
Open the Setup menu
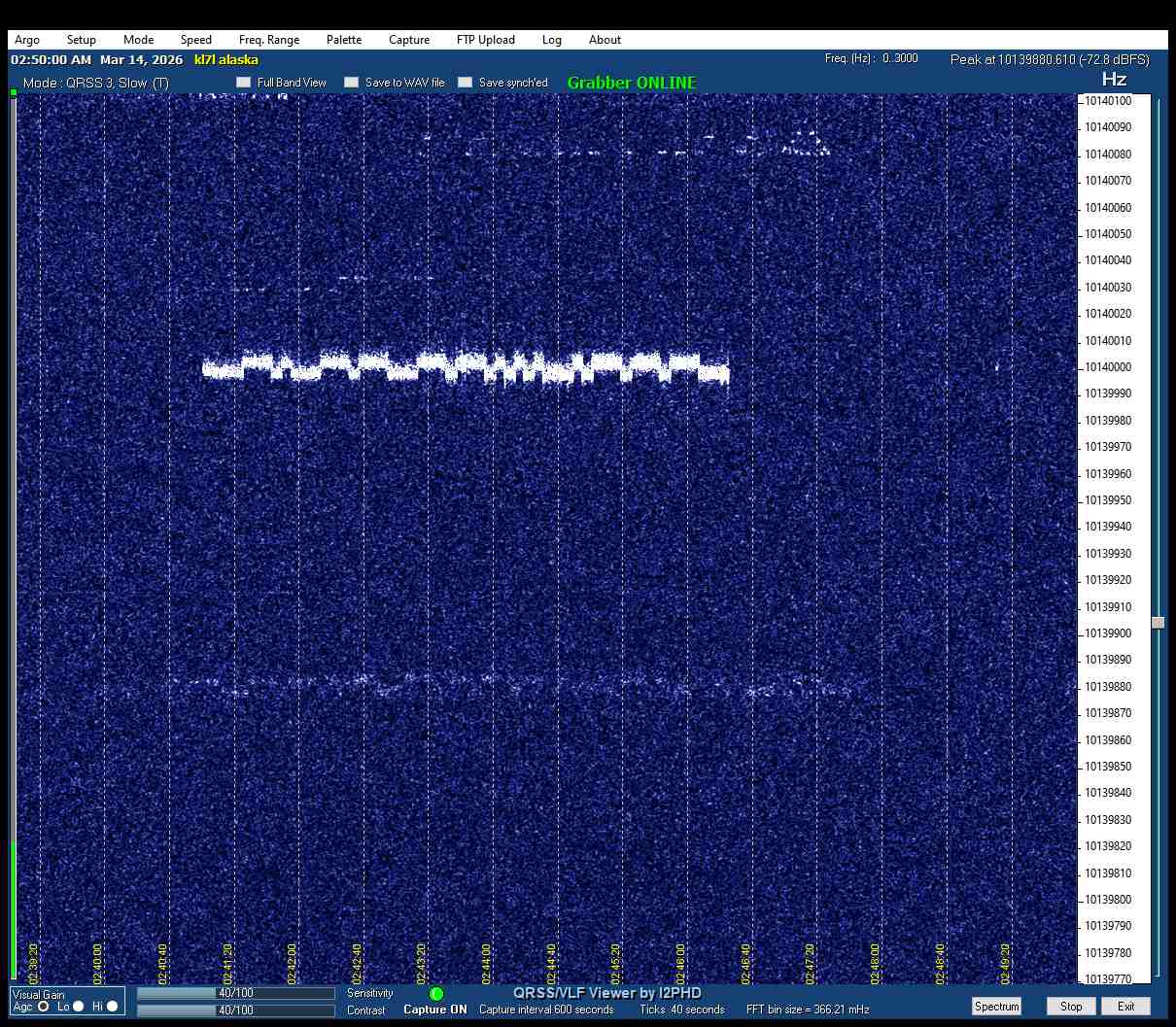[82, 40]
